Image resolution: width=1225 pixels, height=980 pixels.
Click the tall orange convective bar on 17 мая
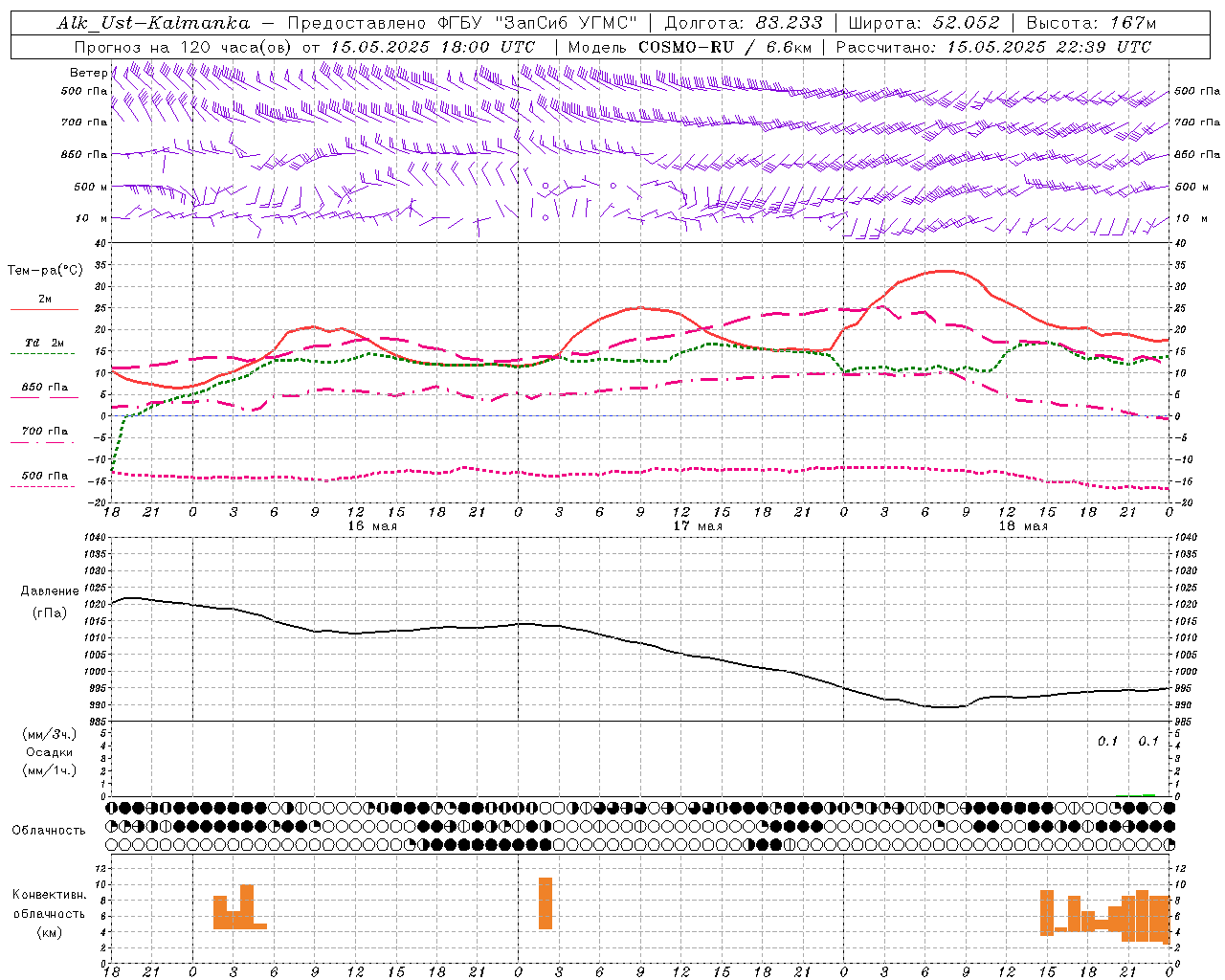pos(546,902)
